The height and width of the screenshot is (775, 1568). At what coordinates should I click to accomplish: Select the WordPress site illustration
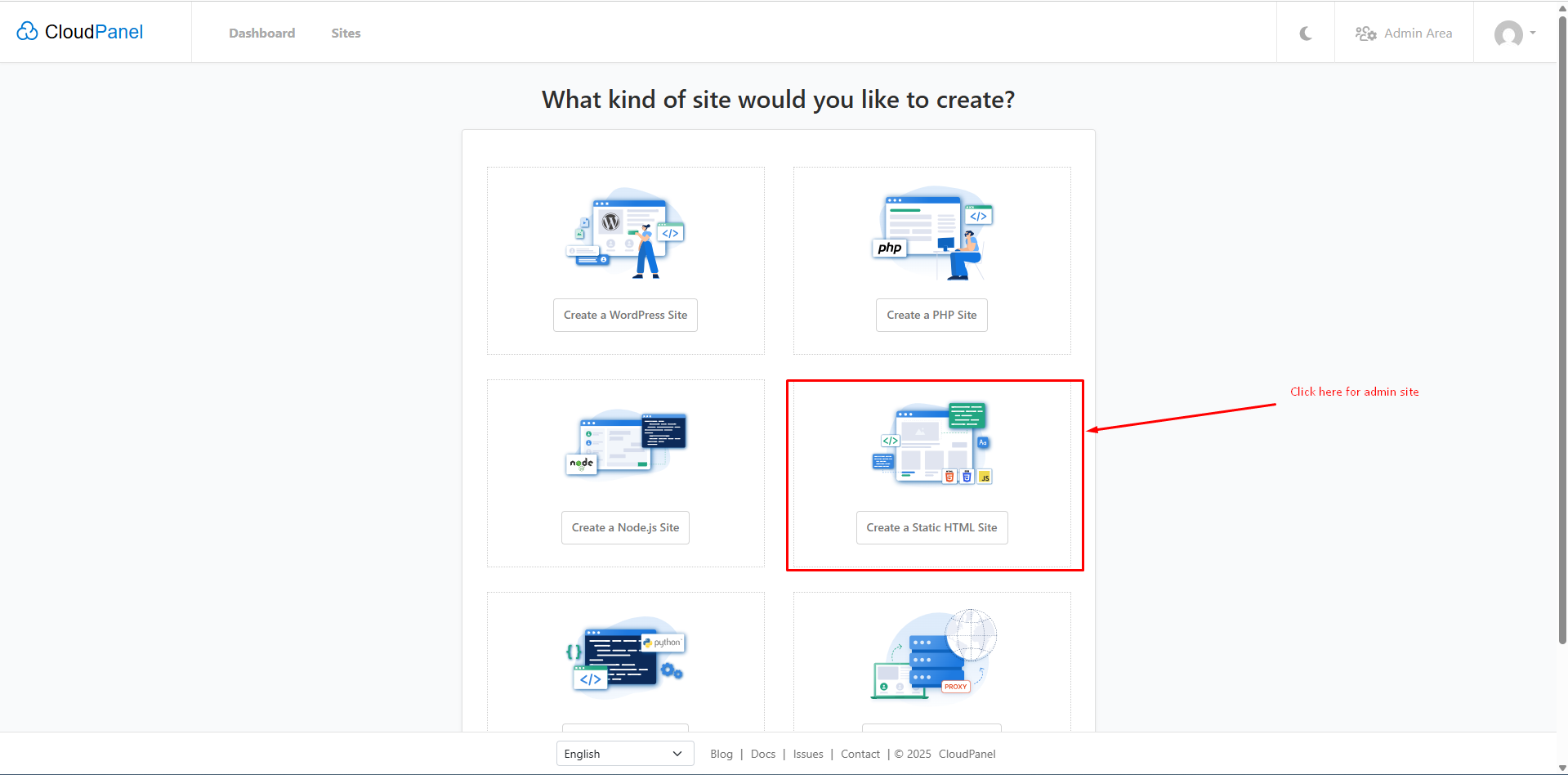[x=626, y=234]
